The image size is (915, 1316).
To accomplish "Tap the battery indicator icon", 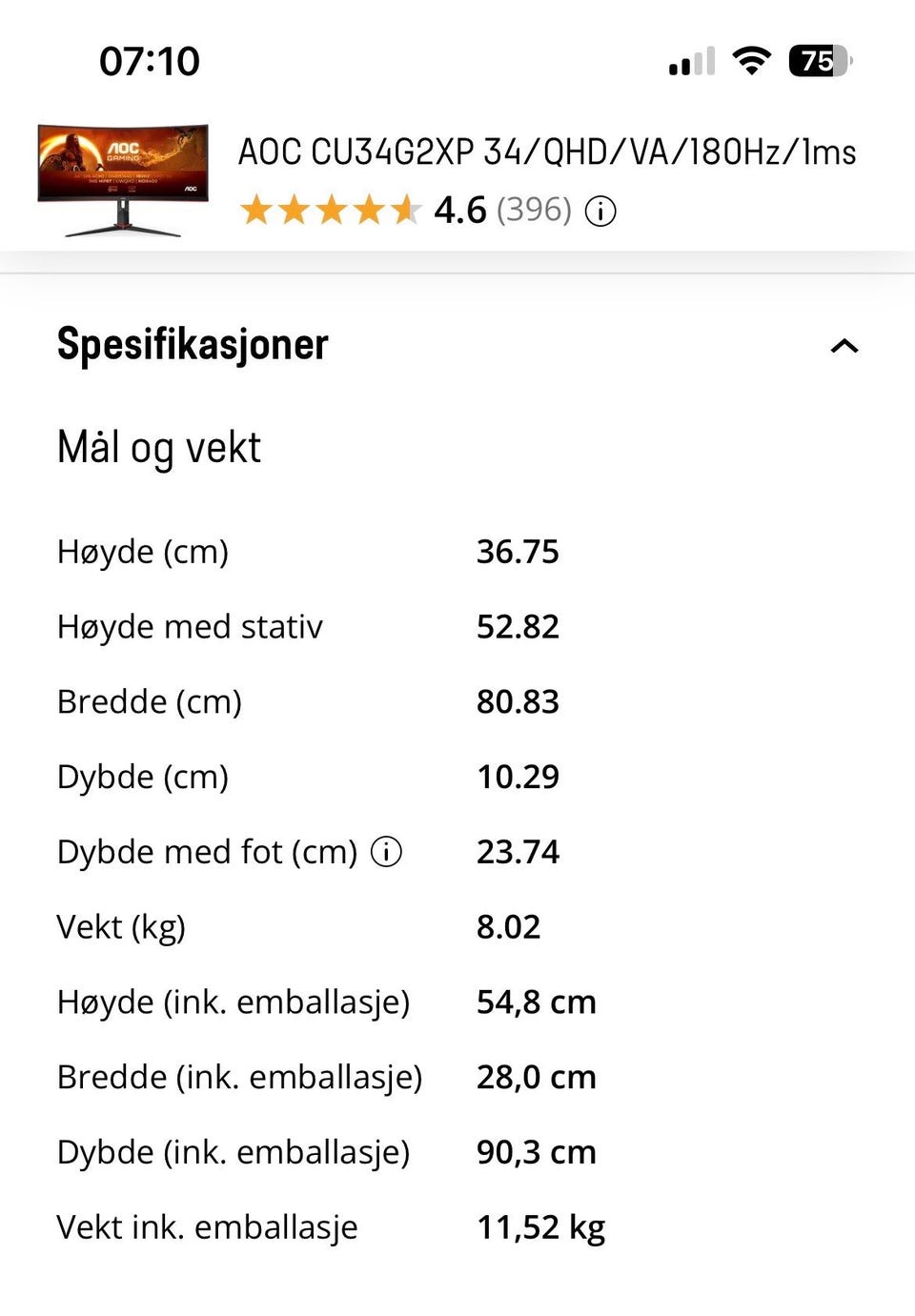I will coord(820,61).
